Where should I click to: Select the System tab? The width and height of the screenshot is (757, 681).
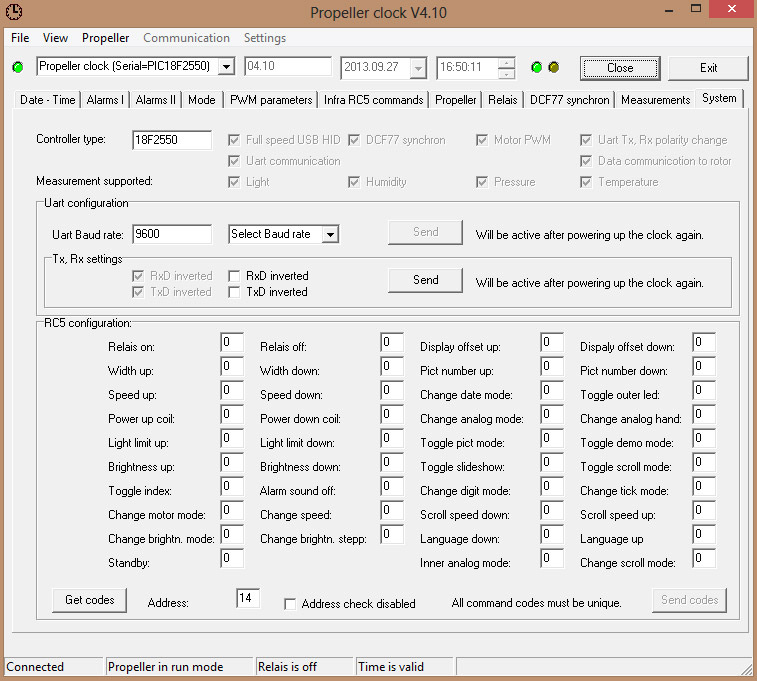click(x=719, y=98)
